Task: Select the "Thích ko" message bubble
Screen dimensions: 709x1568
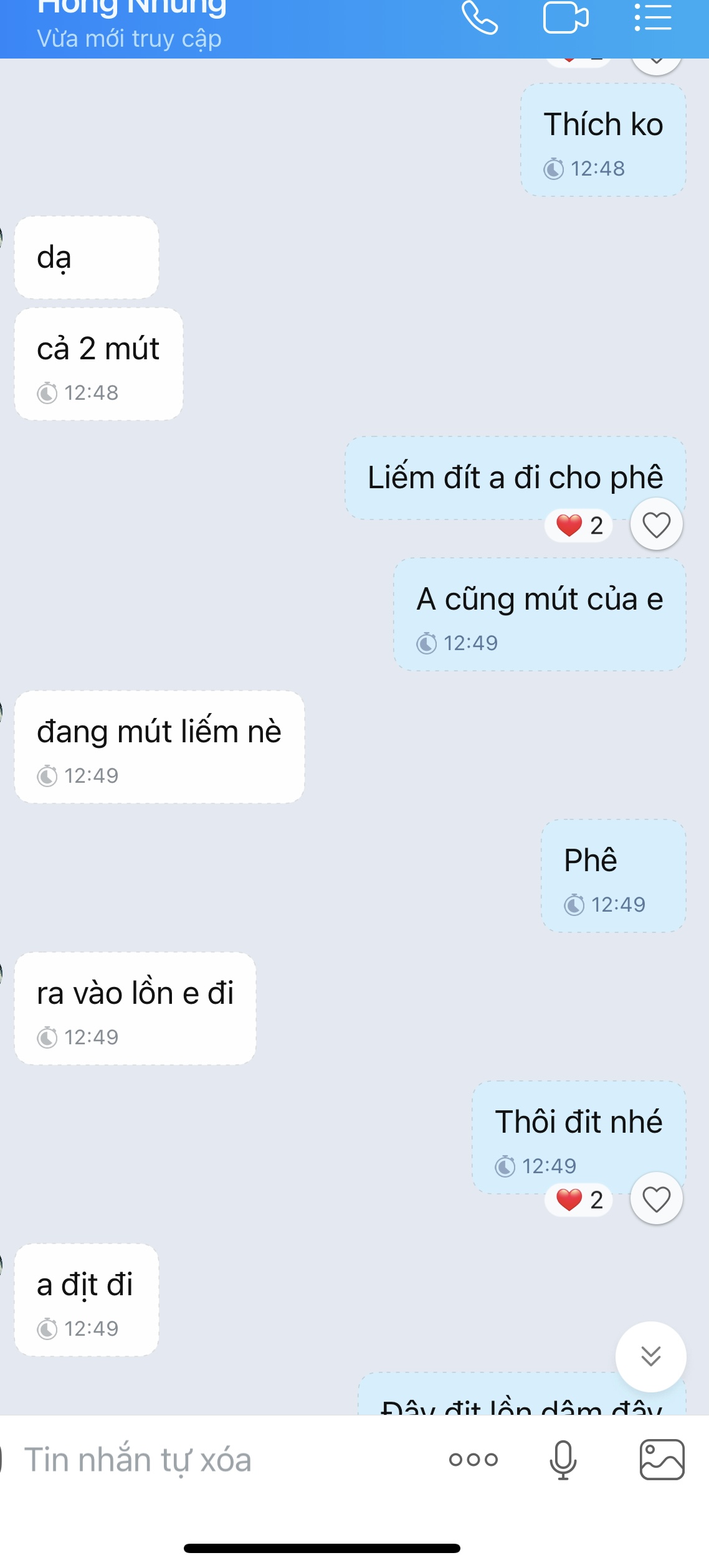Action: click(603, 139)
